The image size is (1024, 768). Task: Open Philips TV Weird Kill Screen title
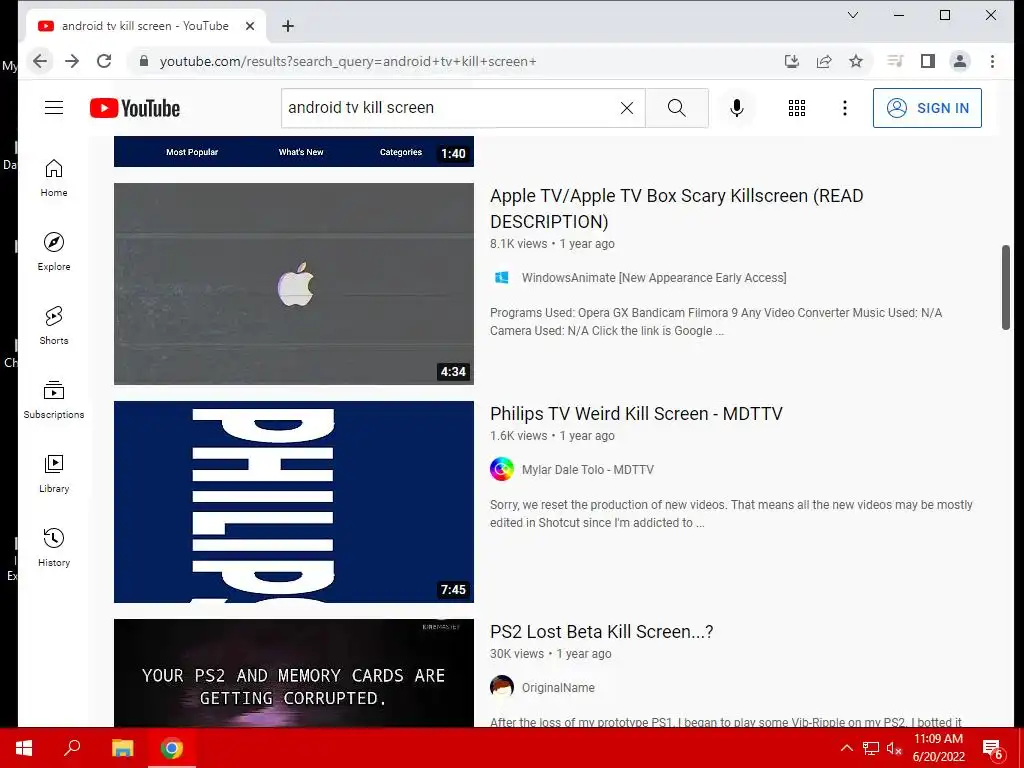[636, 413]
